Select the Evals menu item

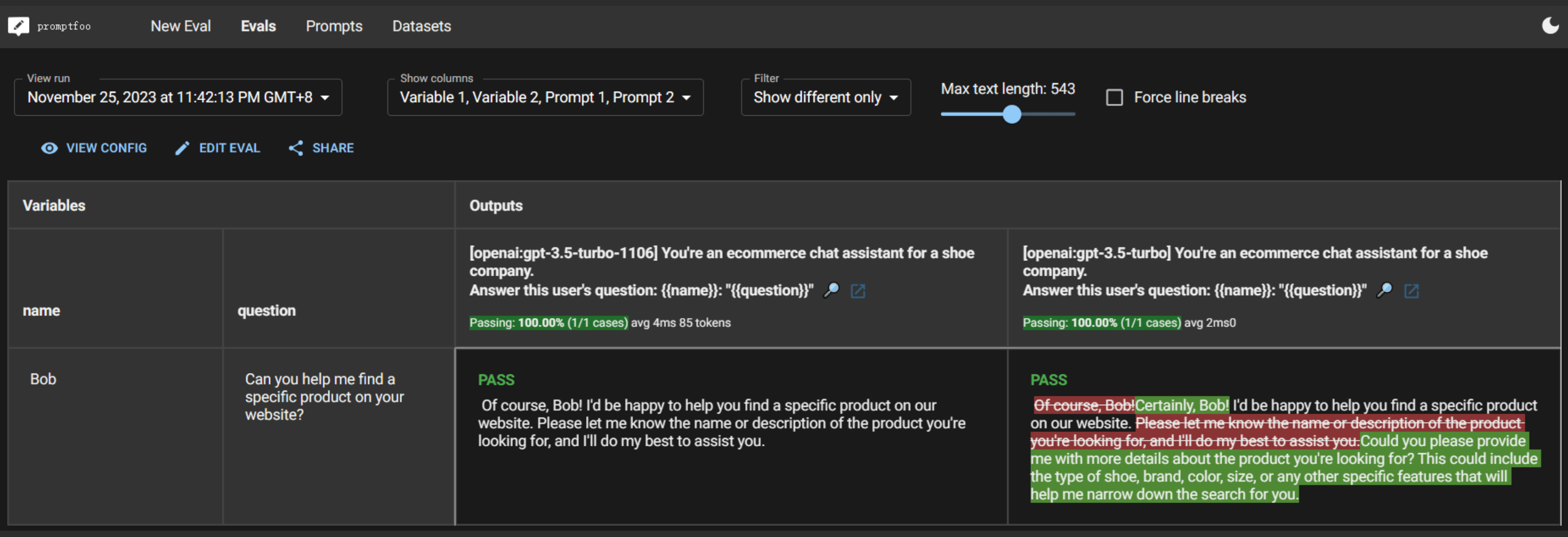pyautogui.click(x=258, y=26)
